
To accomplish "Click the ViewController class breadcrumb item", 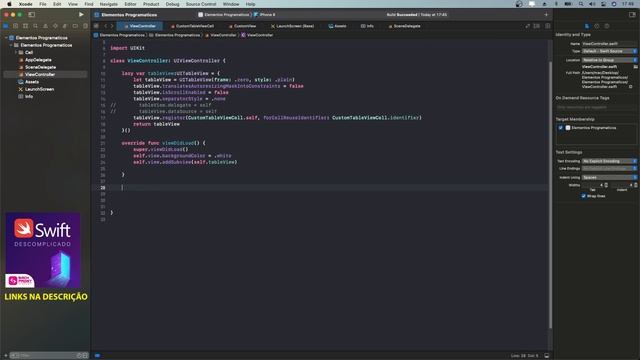I will tap(257, 35).
